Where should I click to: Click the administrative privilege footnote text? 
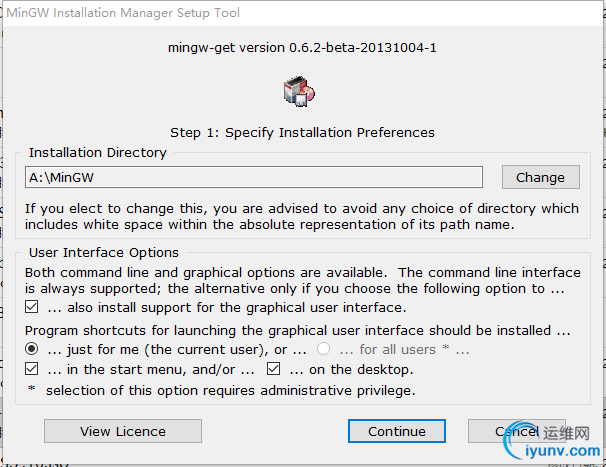pos(230,390)
